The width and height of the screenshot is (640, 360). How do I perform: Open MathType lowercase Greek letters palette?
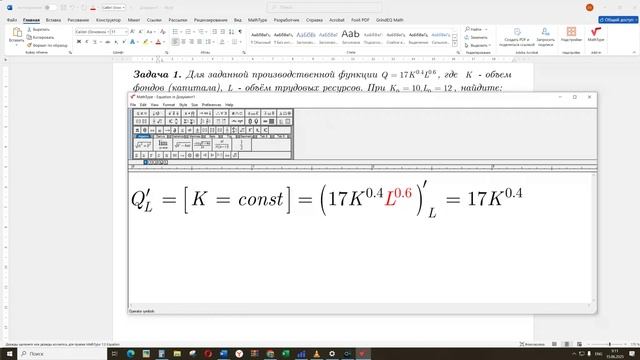pyautogui.click(x=253, y=113)
